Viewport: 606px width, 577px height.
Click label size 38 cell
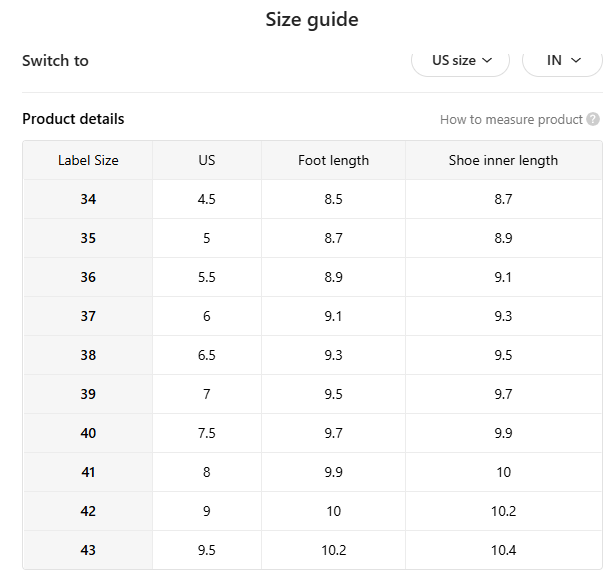(88, 355)
